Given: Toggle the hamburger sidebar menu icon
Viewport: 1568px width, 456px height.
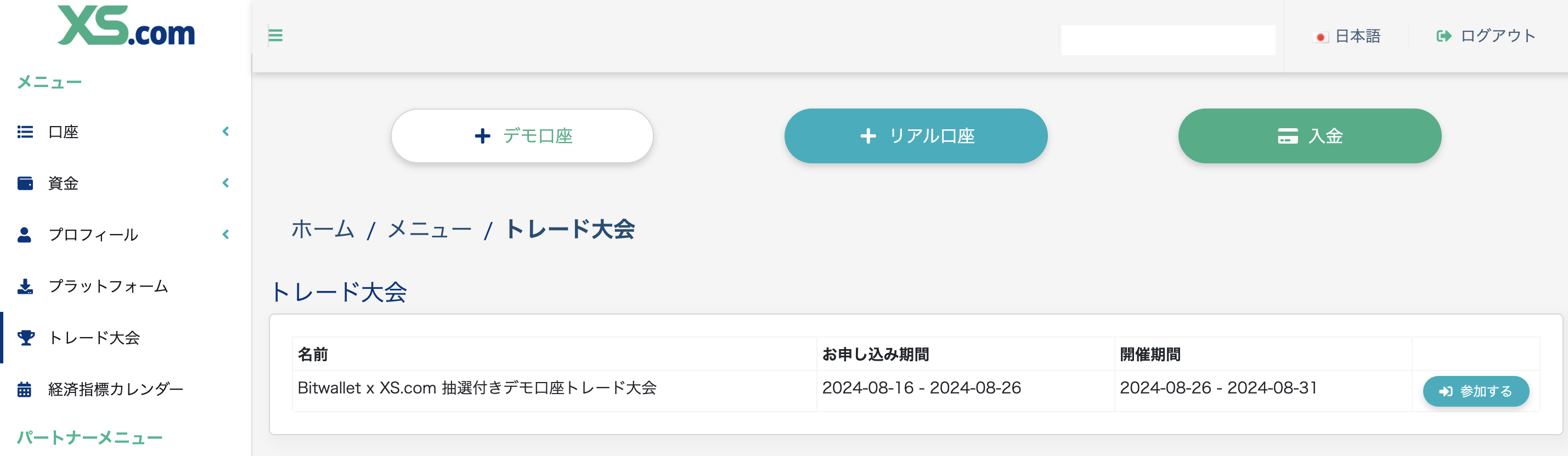Looking at the screenshot, I should coord(275,35).
